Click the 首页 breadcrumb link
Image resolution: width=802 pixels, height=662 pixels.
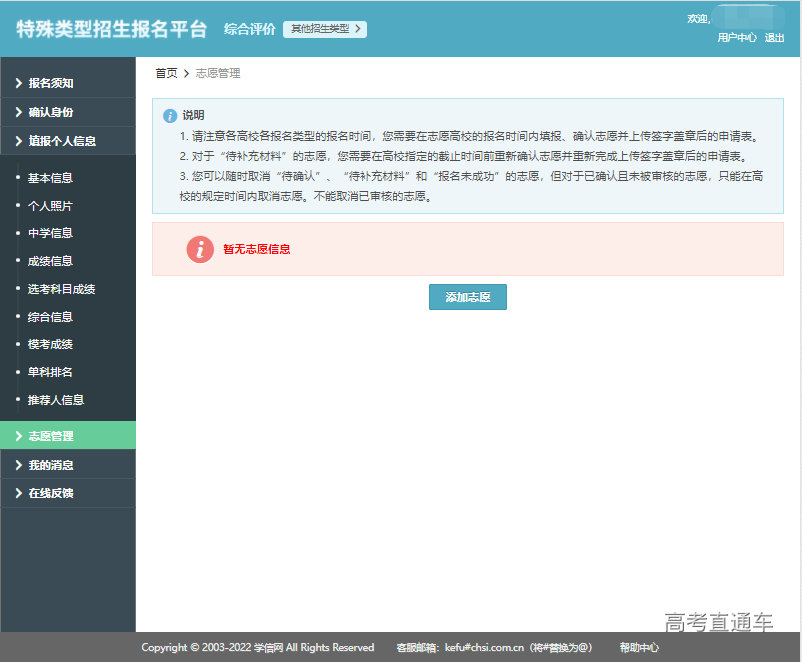165,72
